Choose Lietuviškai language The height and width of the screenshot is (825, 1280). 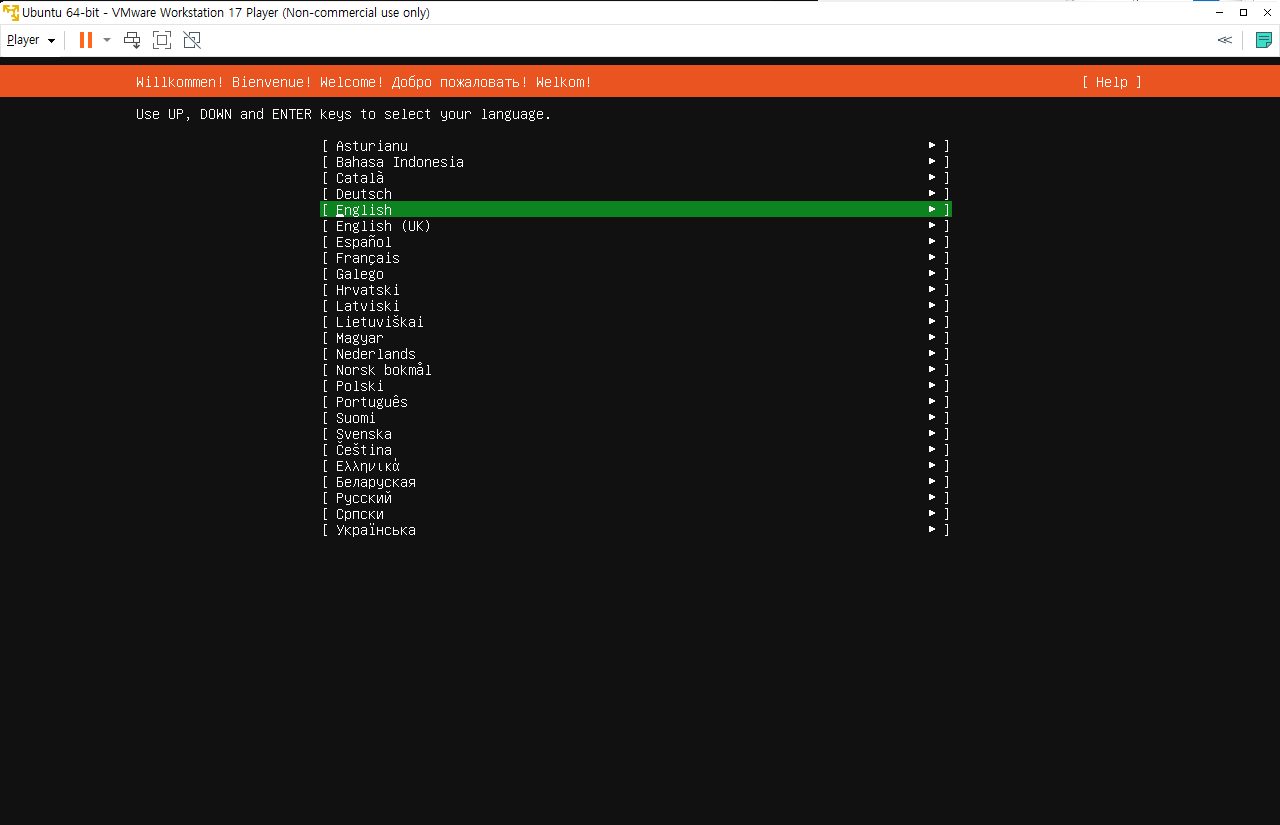pyautogui.click(x=636, y=322)
